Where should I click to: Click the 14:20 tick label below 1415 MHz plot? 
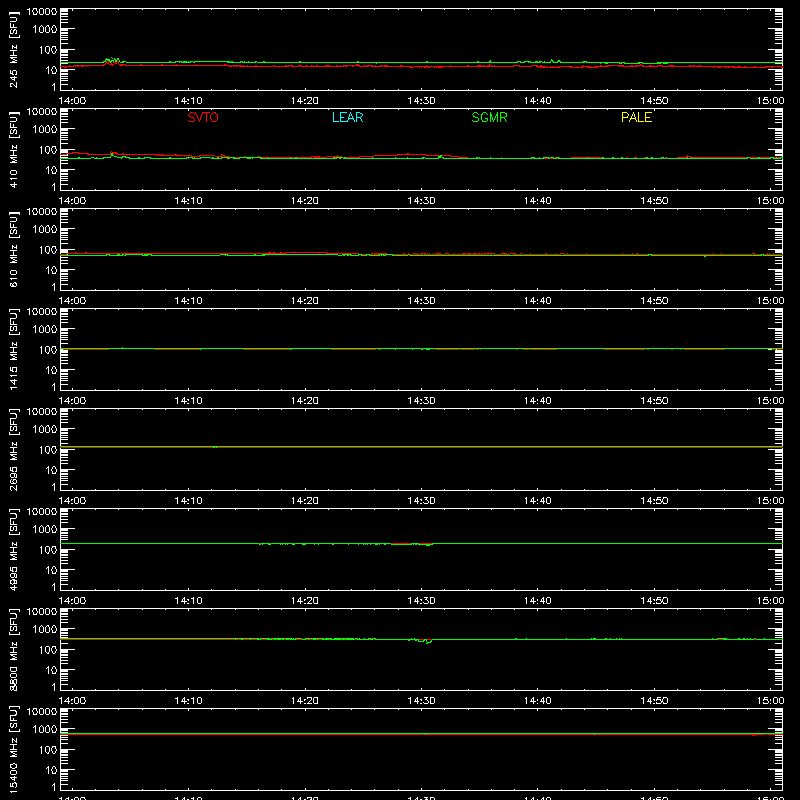pos(305,401)
